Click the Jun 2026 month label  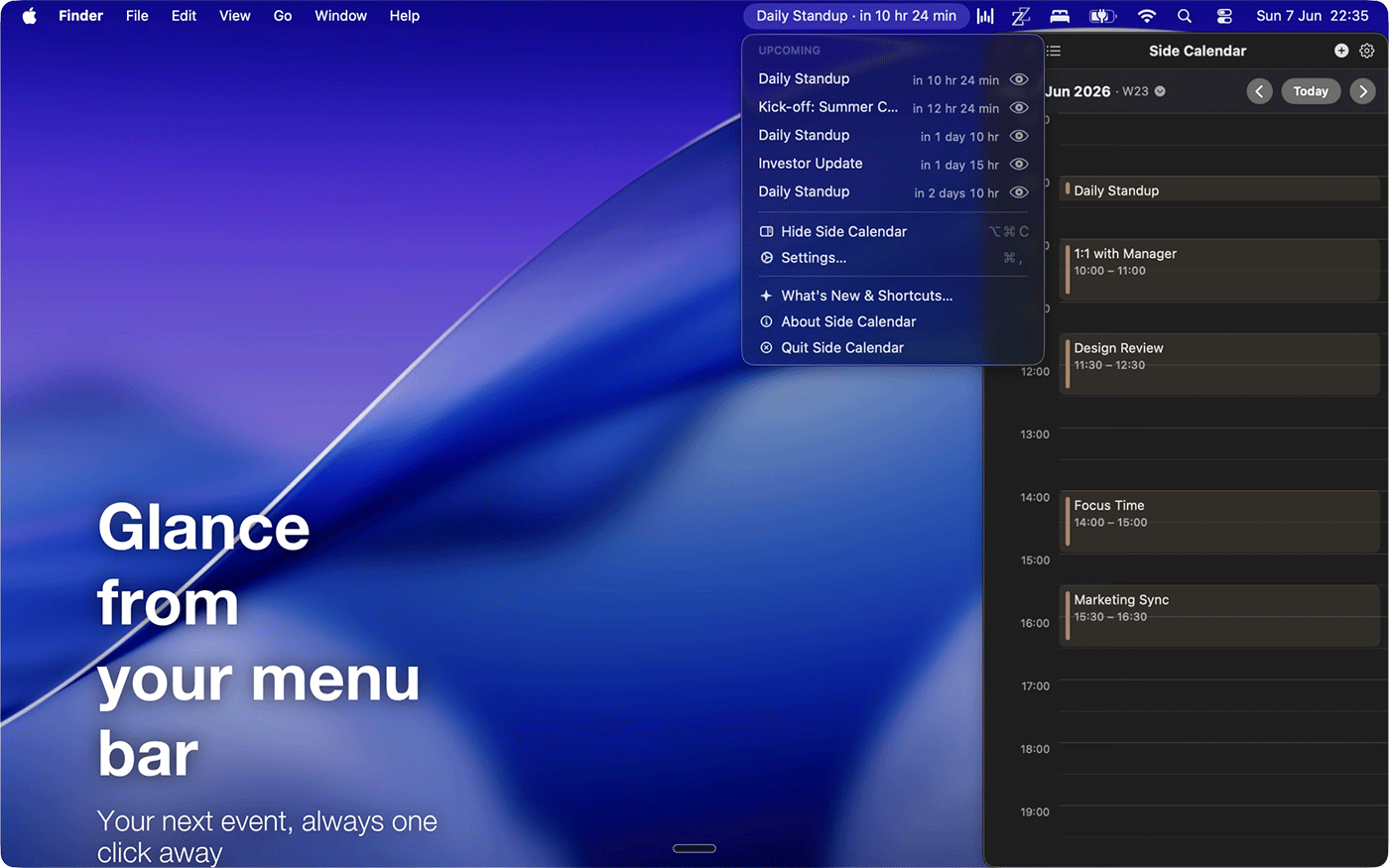coord(1077,91)
